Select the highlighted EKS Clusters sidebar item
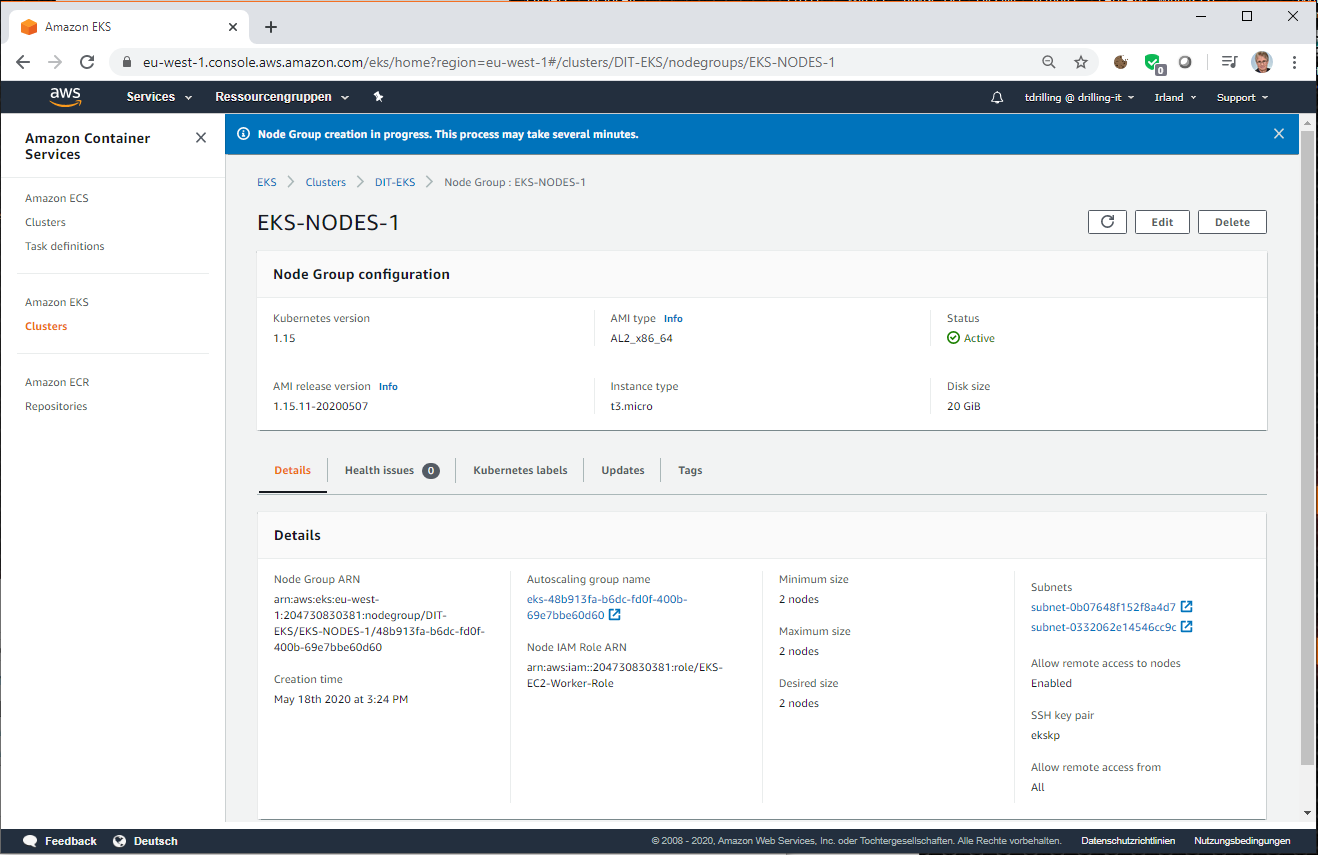The image size is (1318, 855). point(46,326)
